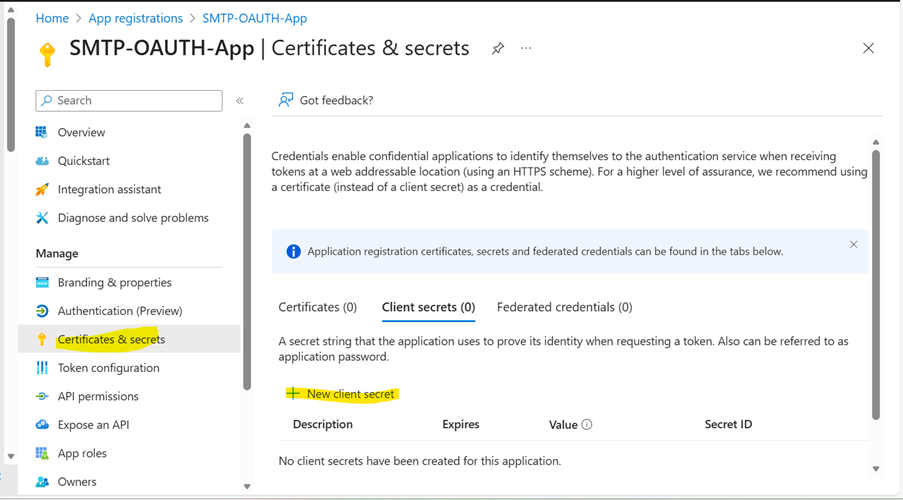Screen dimensions: 903x500
Task: Go to App registrations breadcrumb
Action: [x=135, y=18]
